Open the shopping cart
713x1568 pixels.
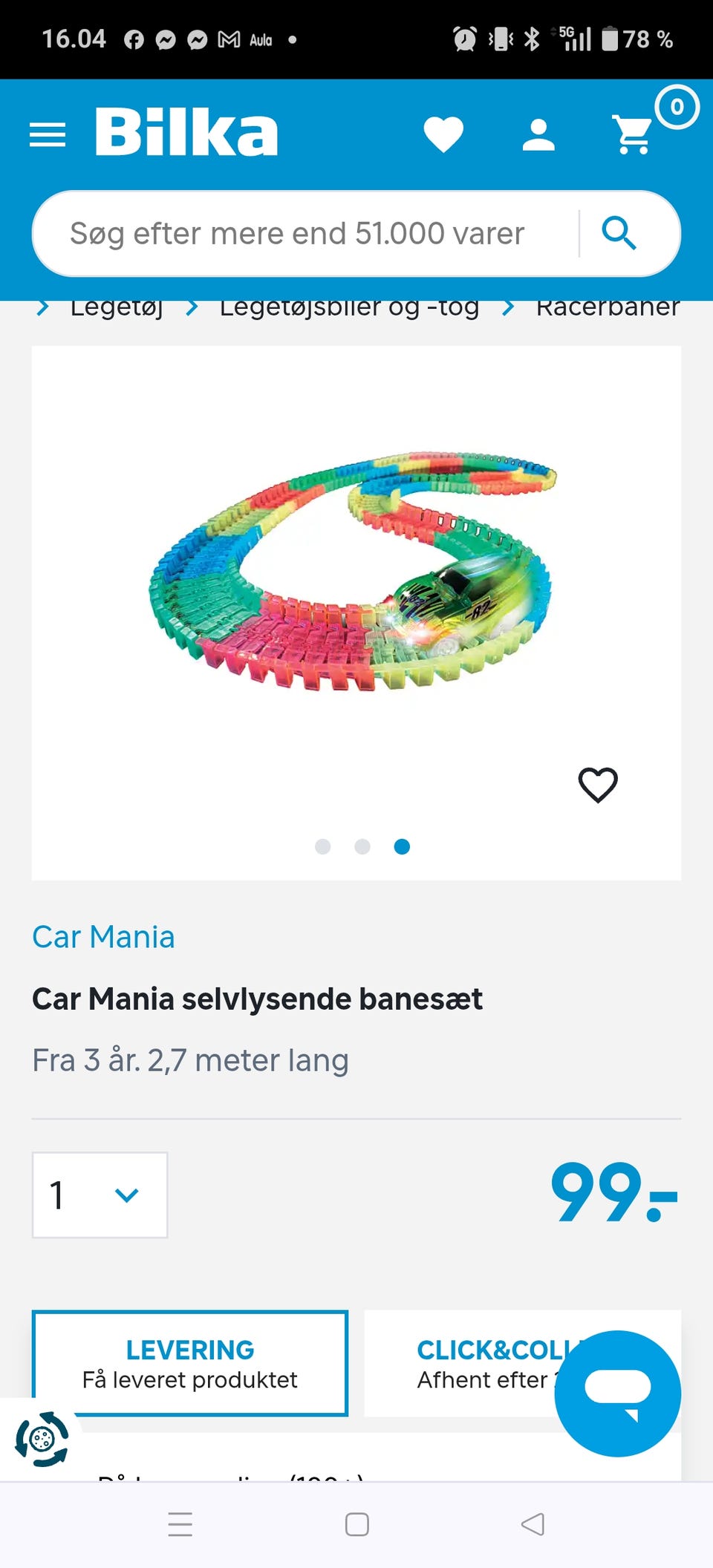click(x=634, y=134)
